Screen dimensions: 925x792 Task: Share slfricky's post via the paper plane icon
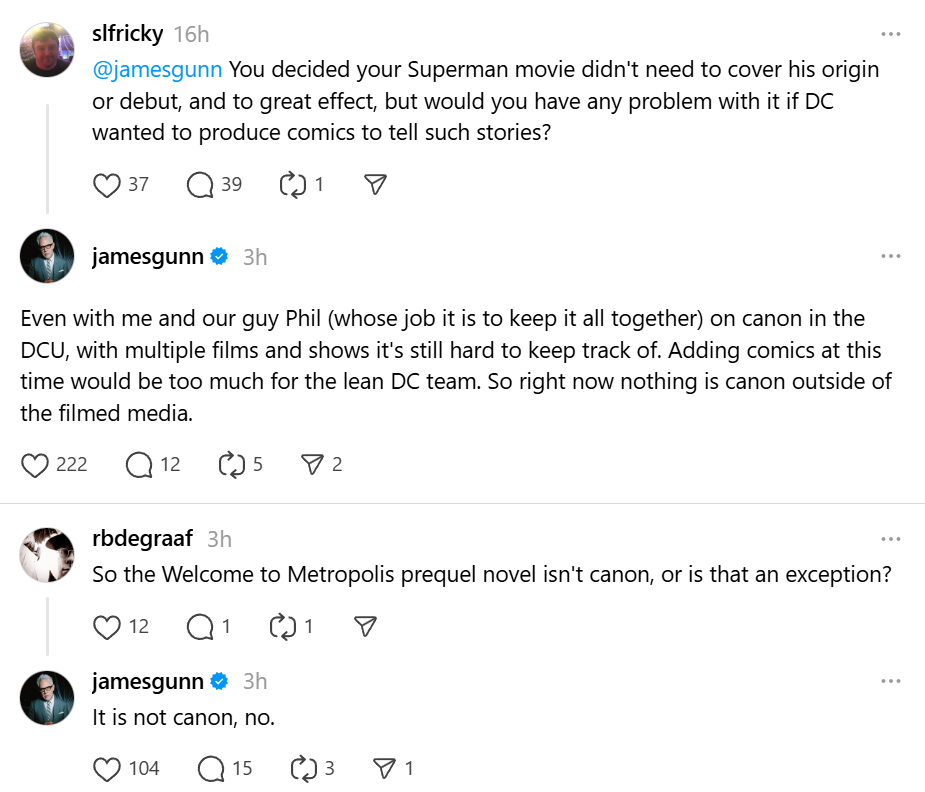(x=375, y=185)
